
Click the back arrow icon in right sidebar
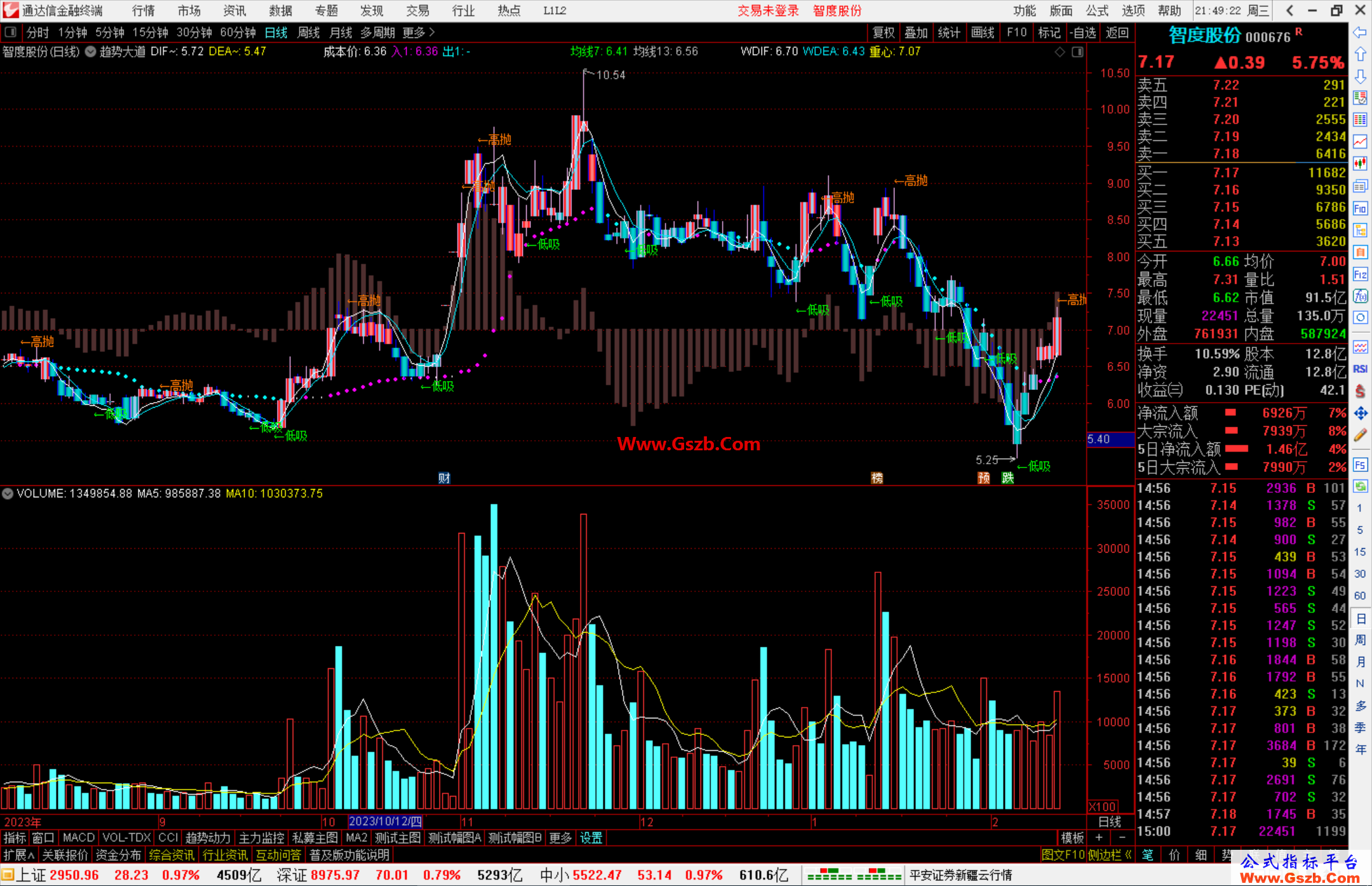click(x=1360, y=32)
